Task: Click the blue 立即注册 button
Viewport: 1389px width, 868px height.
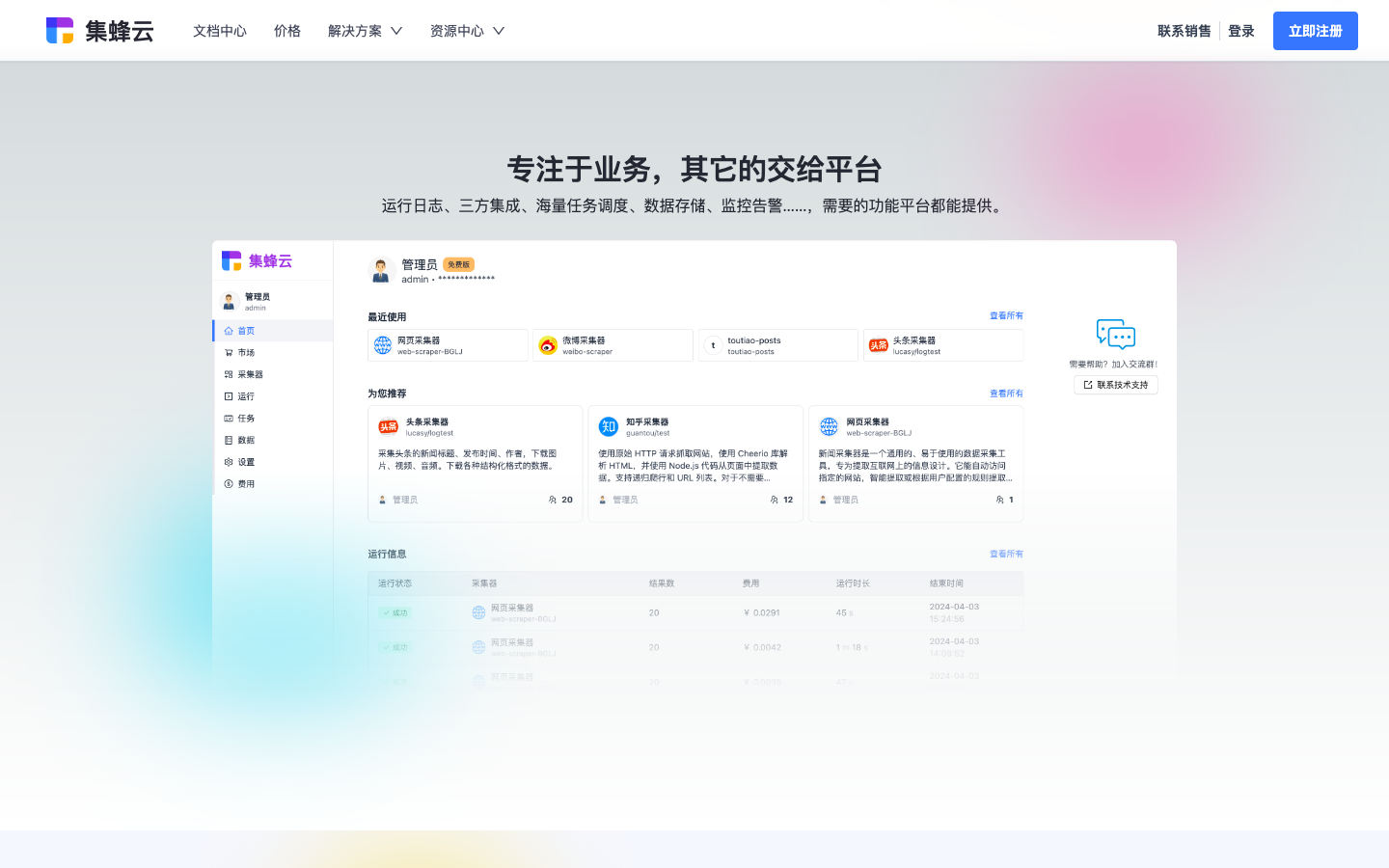Action: [1316, 31]
